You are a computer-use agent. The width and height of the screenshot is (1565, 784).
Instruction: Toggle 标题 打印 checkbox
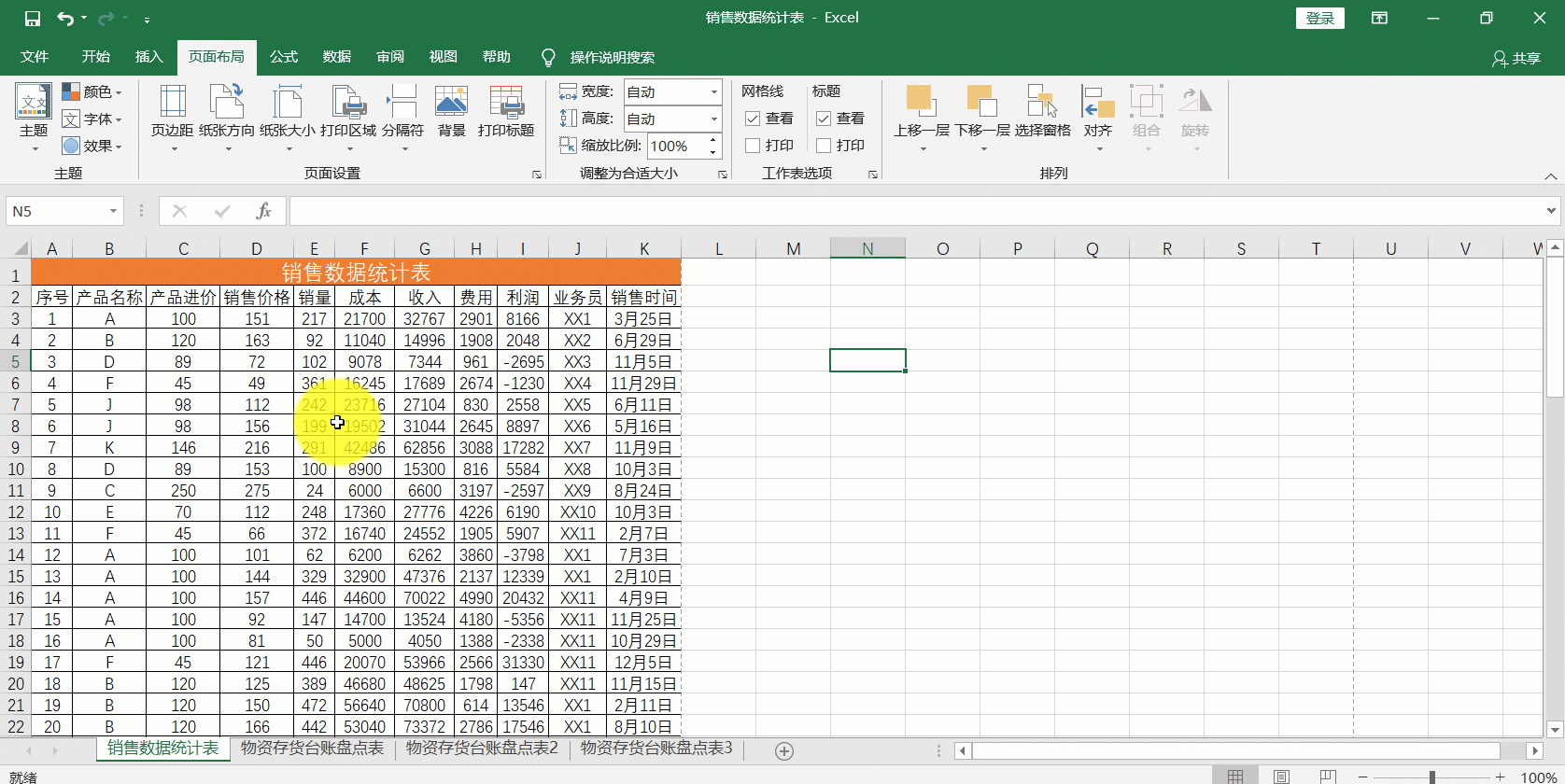824,146
